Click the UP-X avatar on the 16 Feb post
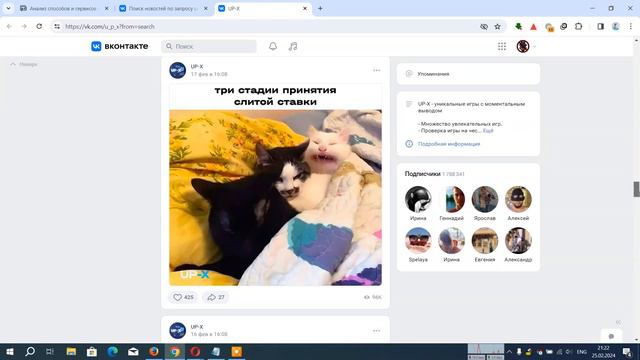640x360 pixels. tap(178, 330)
